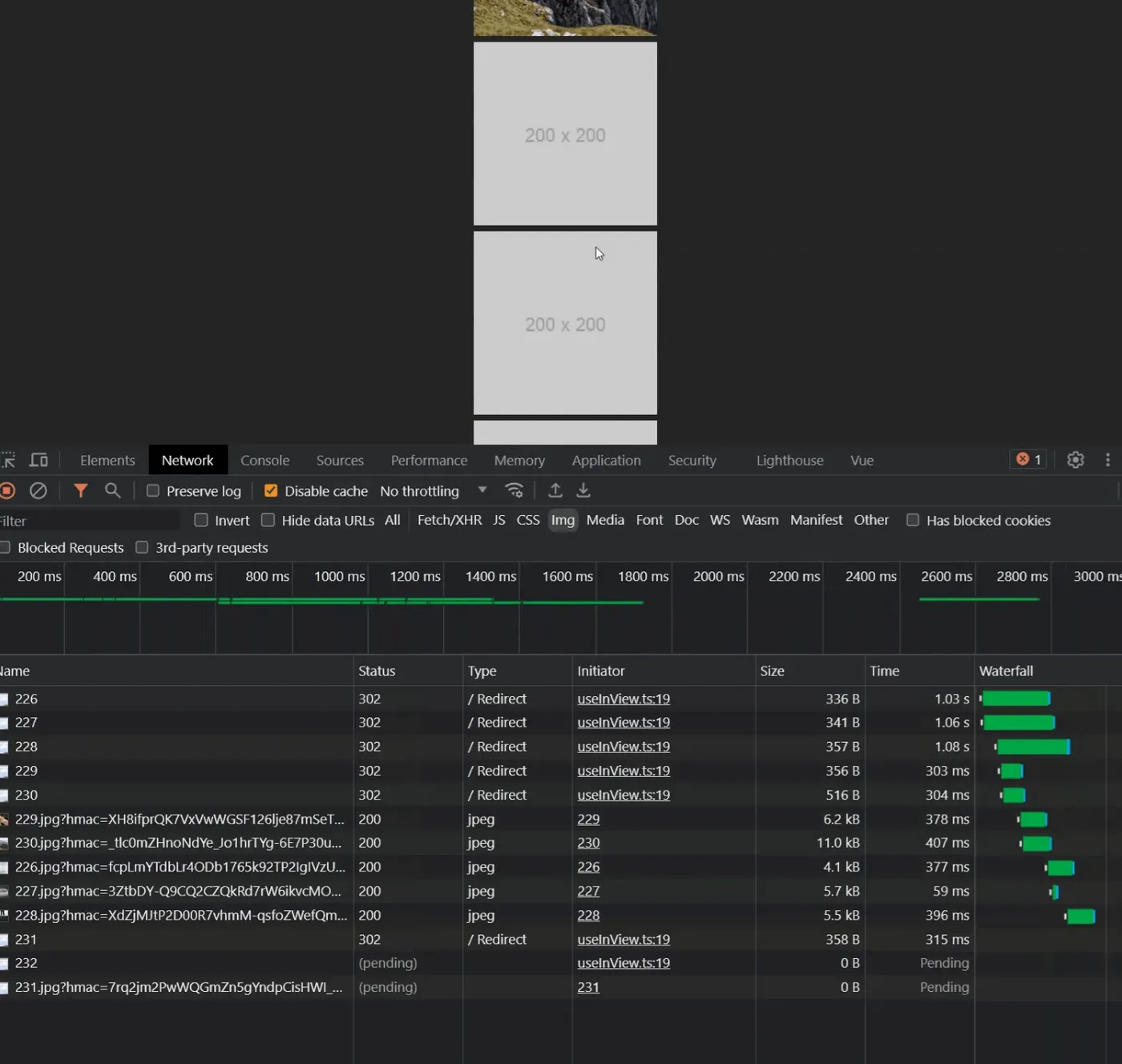The height and width of the screenshot is (1064, 1122).
Task: Filter requests by Doc
Action: pos(687,520)
